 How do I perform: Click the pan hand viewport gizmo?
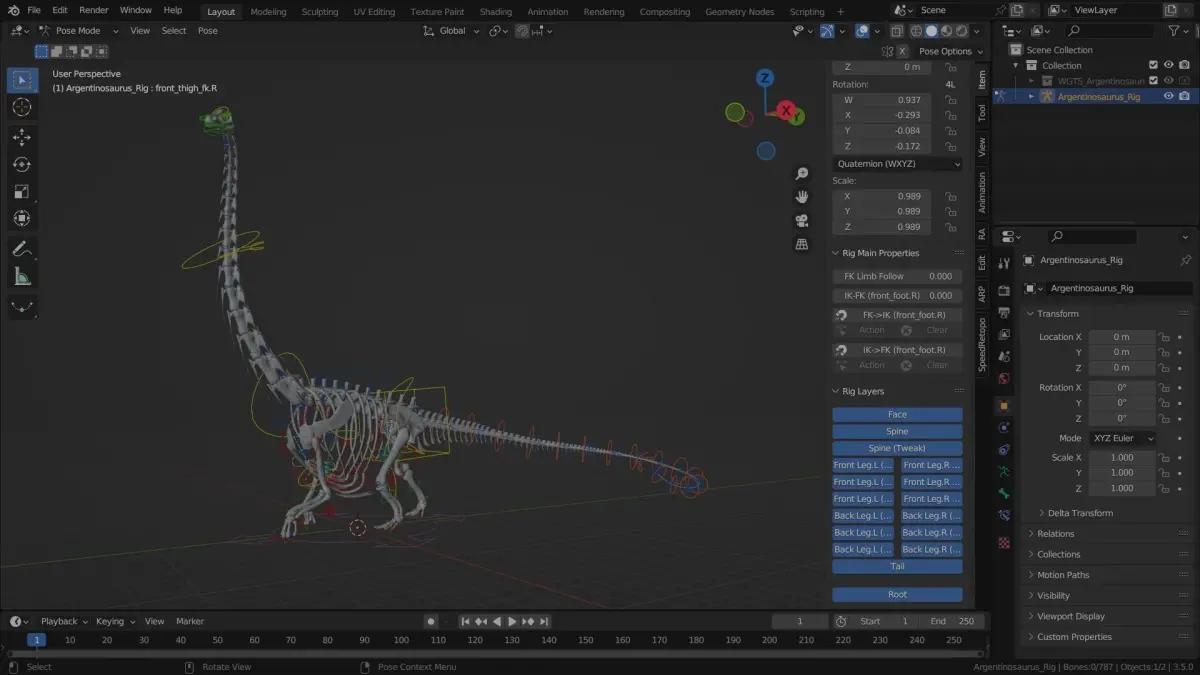(802, 197)
